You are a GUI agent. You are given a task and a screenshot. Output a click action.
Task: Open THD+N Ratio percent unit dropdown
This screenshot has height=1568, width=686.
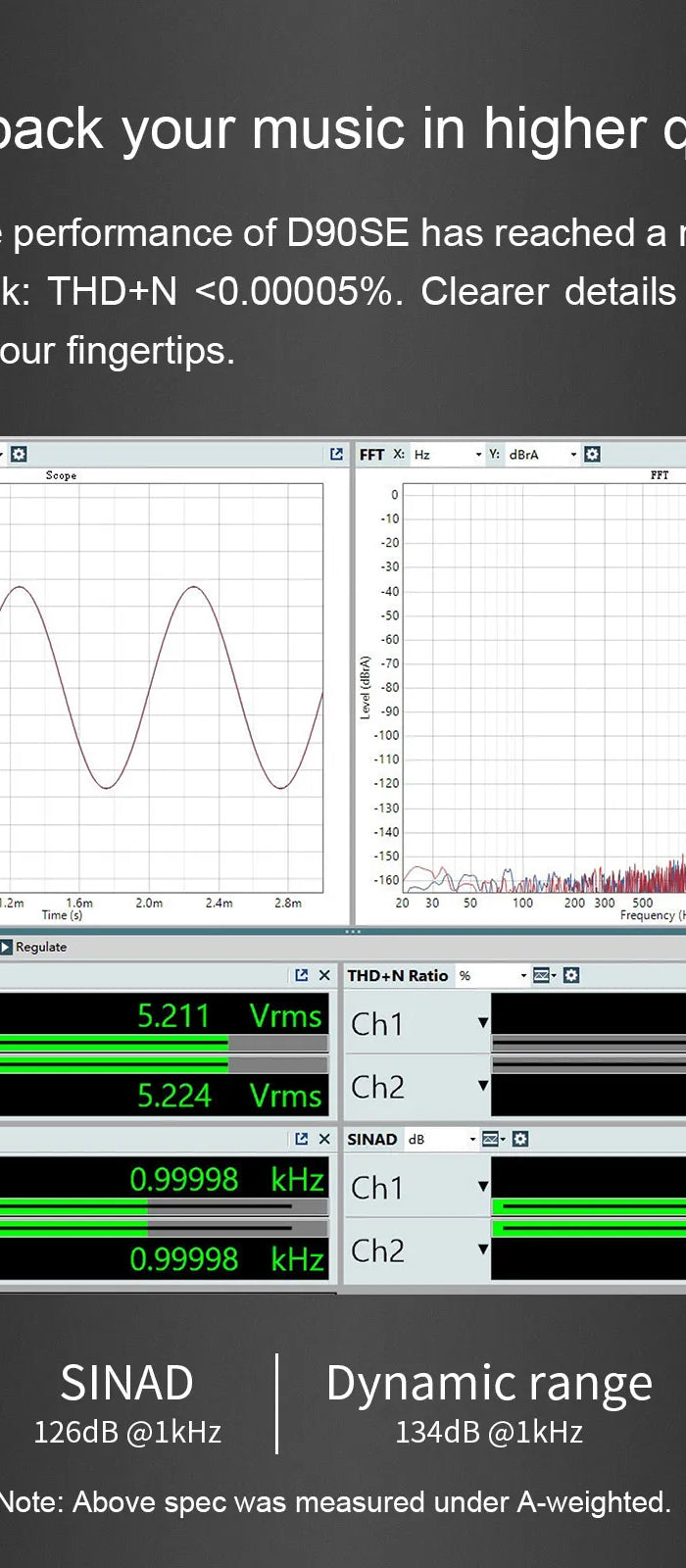point(494,976)
